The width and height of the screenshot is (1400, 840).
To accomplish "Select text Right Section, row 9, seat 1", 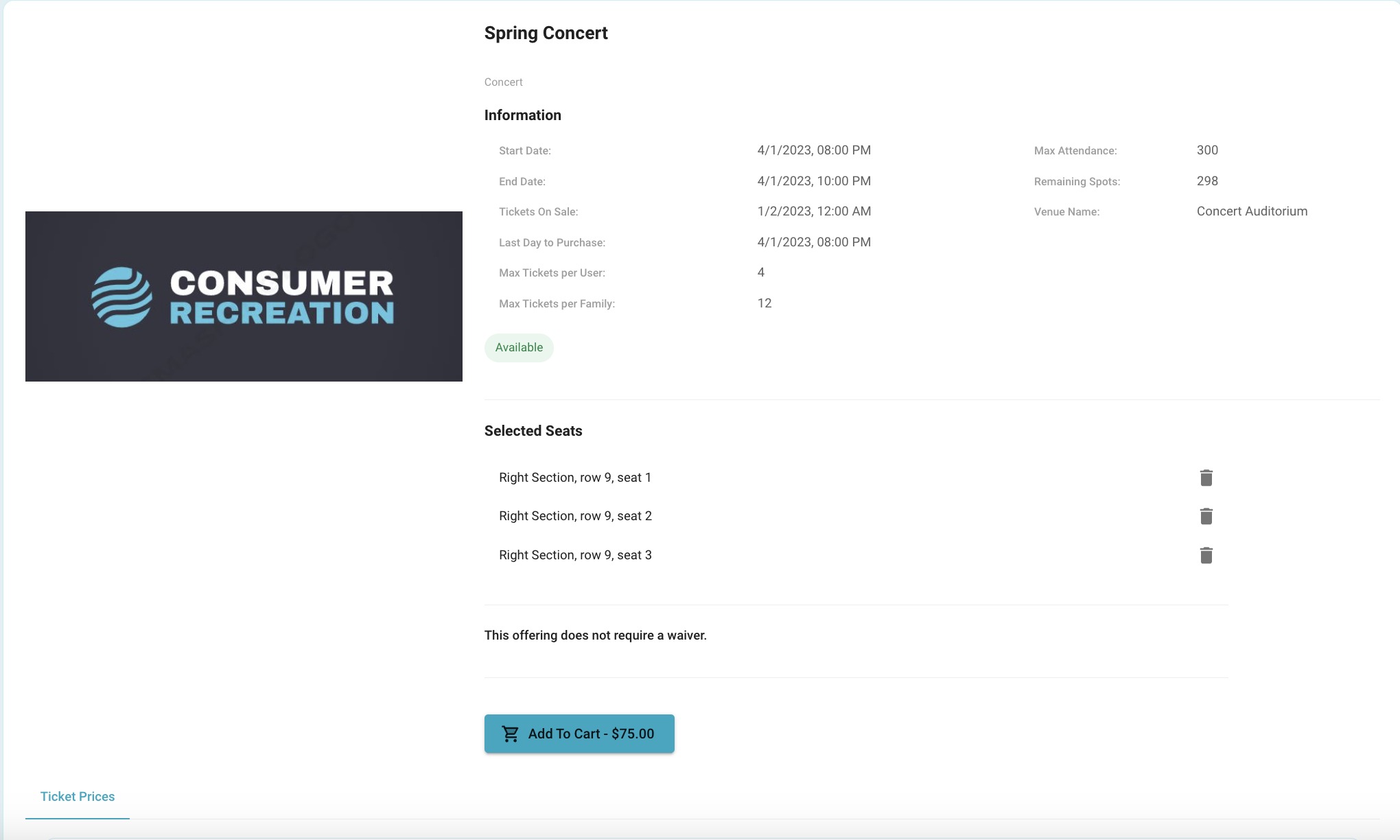I will [575, 478].
